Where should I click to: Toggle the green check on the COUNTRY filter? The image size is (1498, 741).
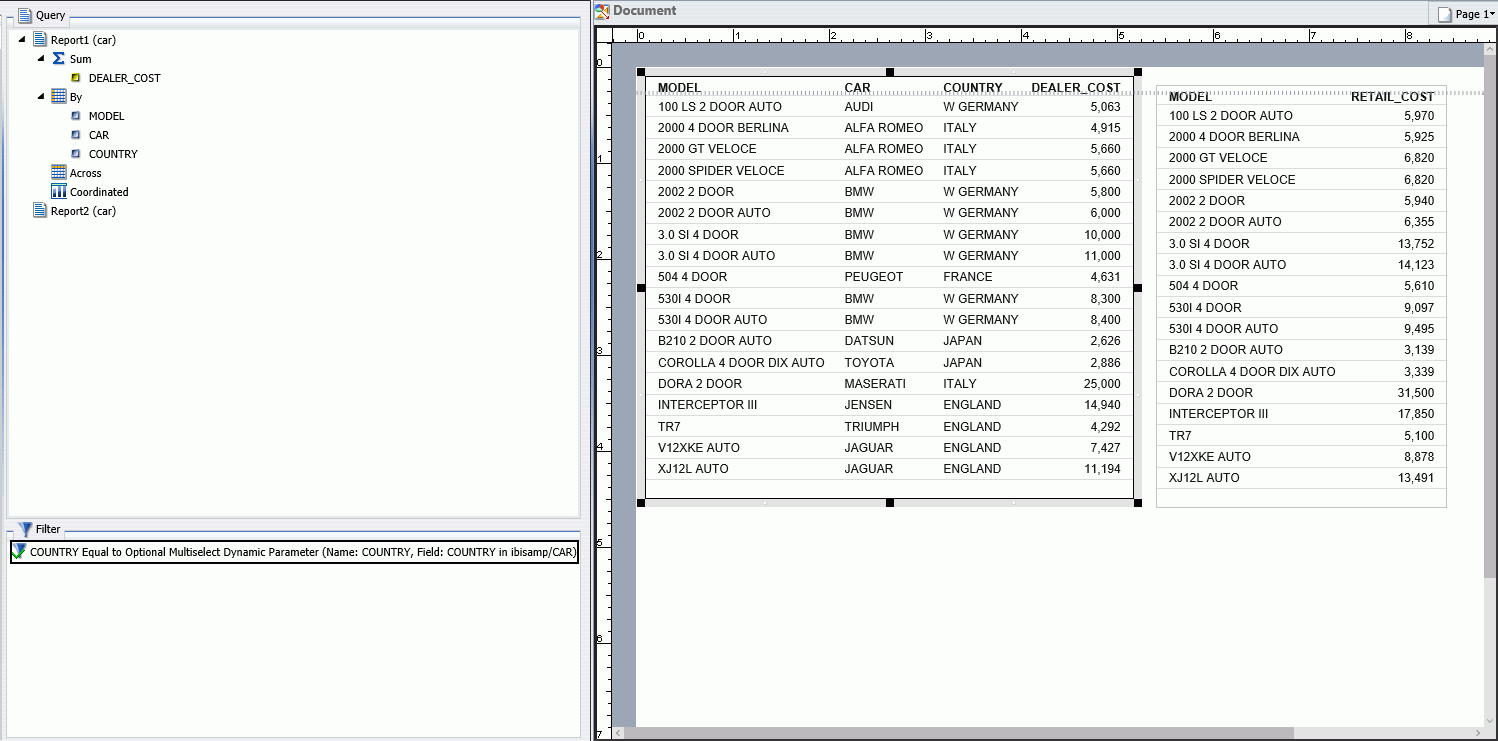pyautogui.click(x=17, y=551)
